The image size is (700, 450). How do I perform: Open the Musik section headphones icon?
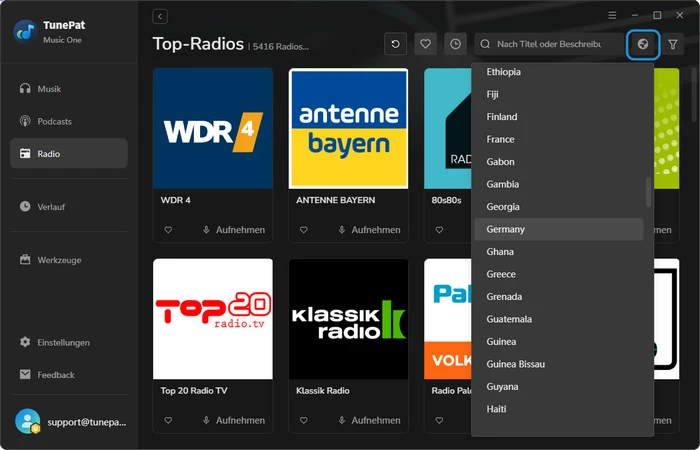pyautogui.click(x=25, y=88)
